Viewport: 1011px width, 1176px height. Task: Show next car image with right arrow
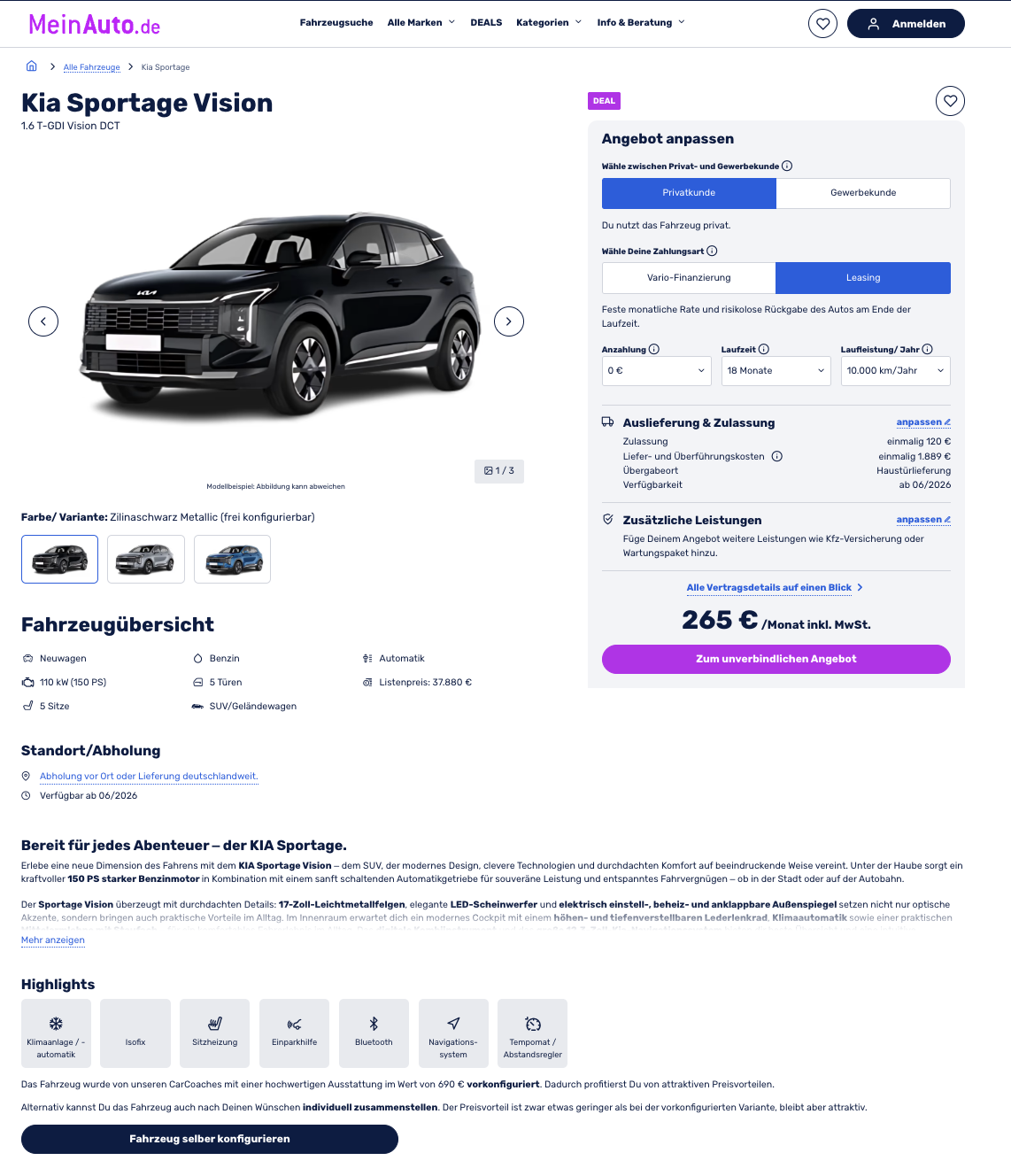point(509,321)
